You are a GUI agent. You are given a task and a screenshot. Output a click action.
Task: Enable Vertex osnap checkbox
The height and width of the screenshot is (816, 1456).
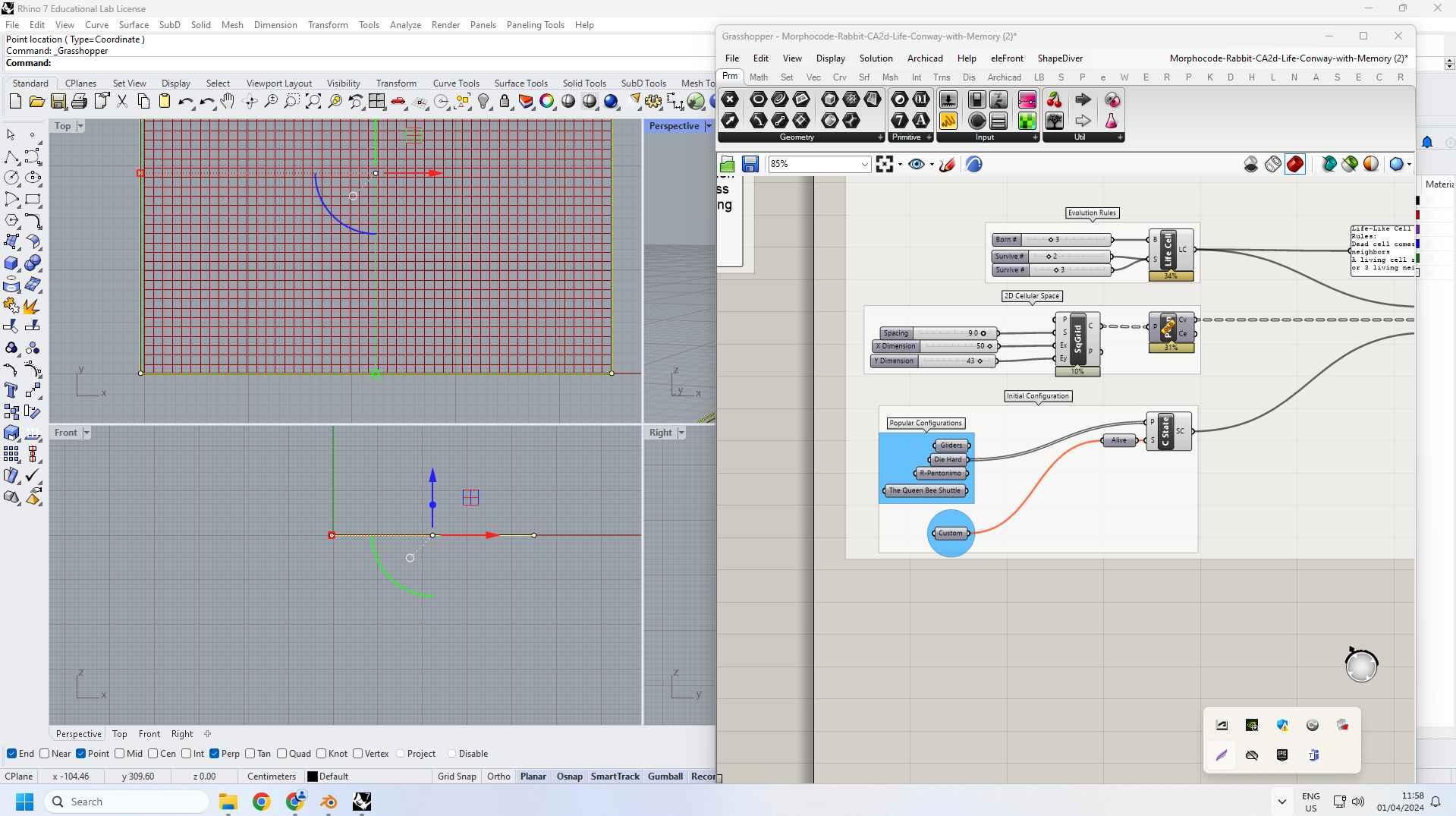coord(357,754)
